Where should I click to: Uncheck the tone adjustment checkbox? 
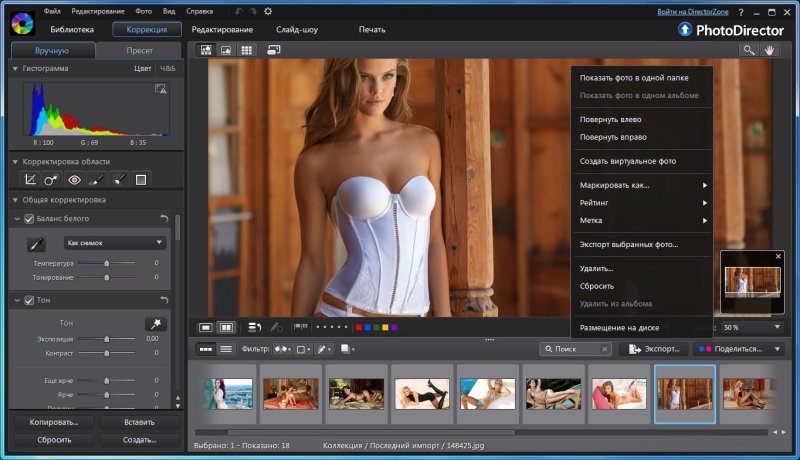click(29, 300)
